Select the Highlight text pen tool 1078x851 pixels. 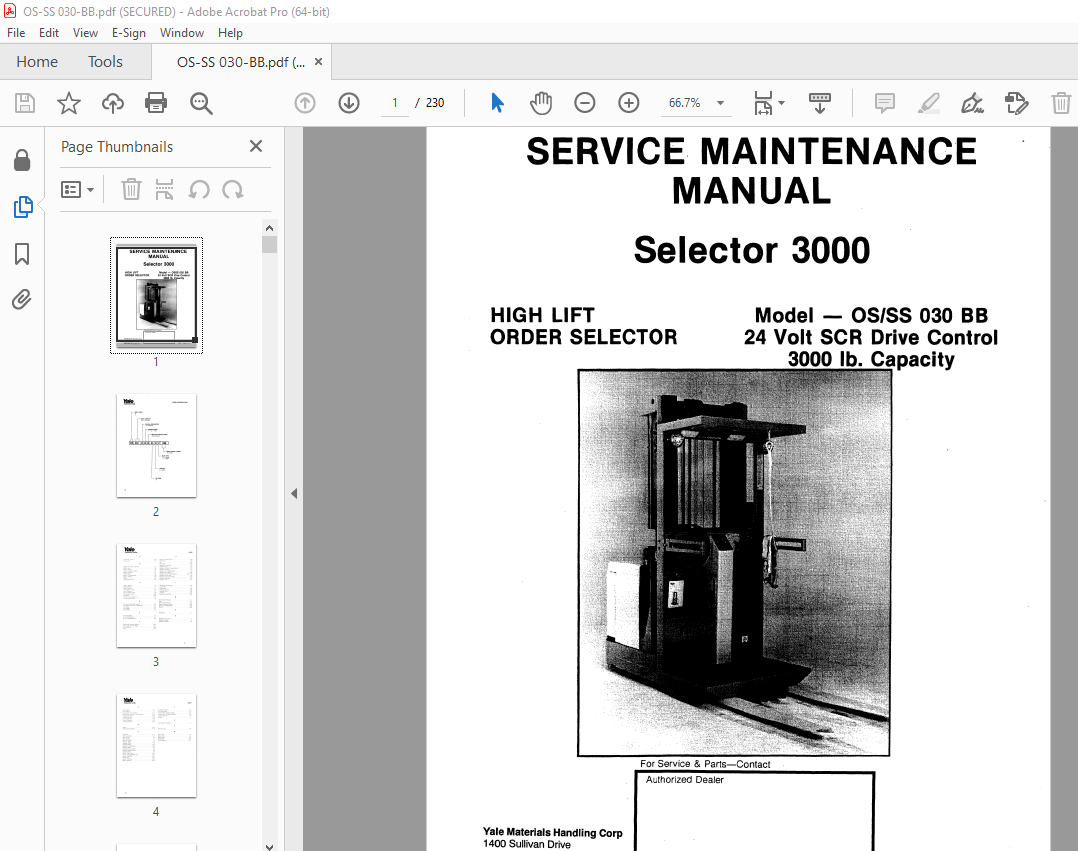tap(929, 103)
